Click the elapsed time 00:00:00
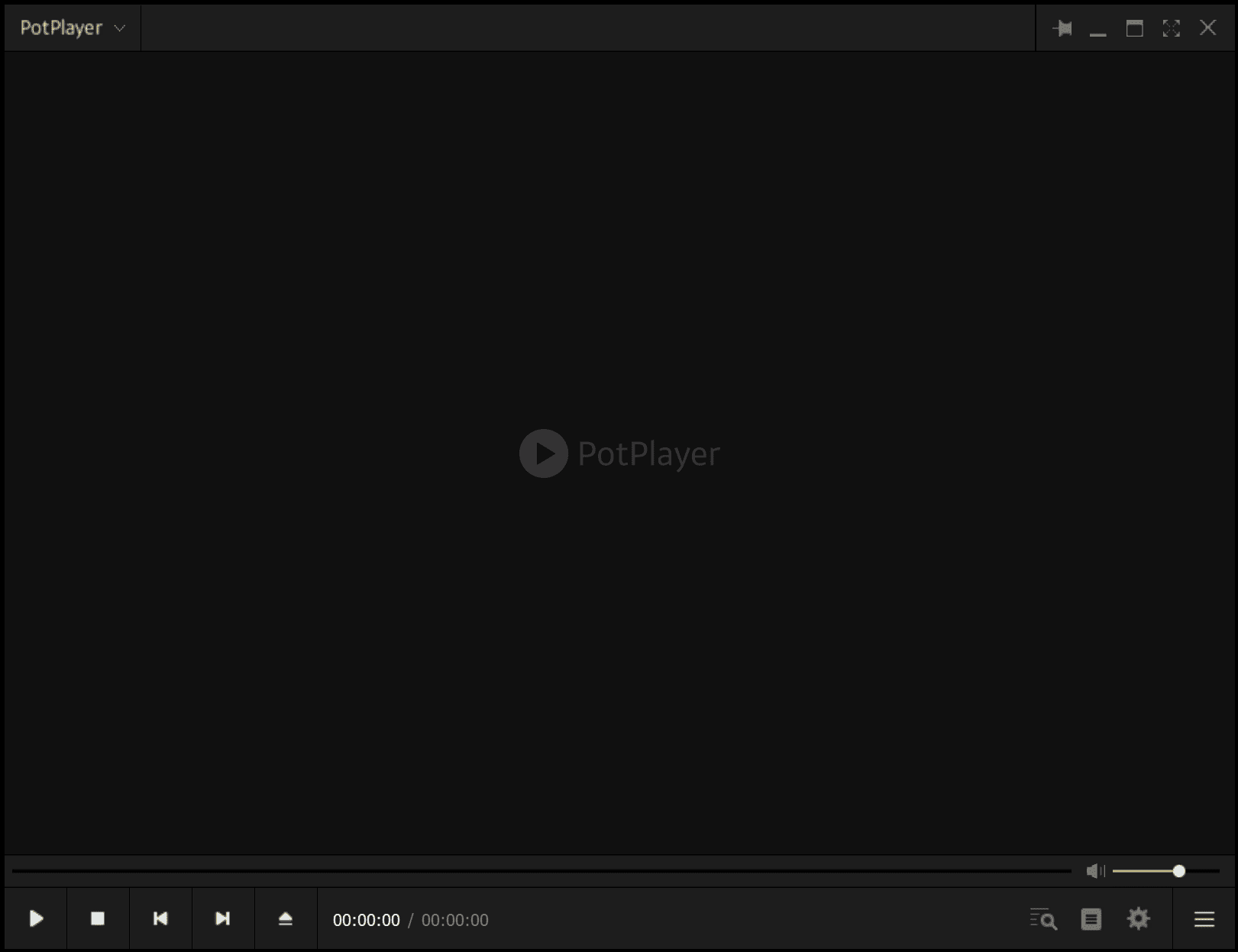This screenshot has width=1238, height=952. pyautogui.click(x=367, y=920)
